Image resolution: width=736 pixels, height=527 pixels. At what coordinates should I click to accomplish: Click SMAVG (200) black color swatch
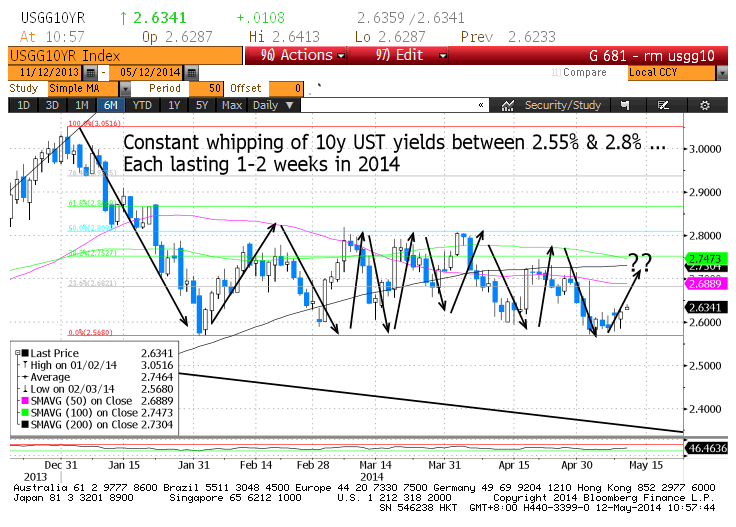click(x=24, y=425)
